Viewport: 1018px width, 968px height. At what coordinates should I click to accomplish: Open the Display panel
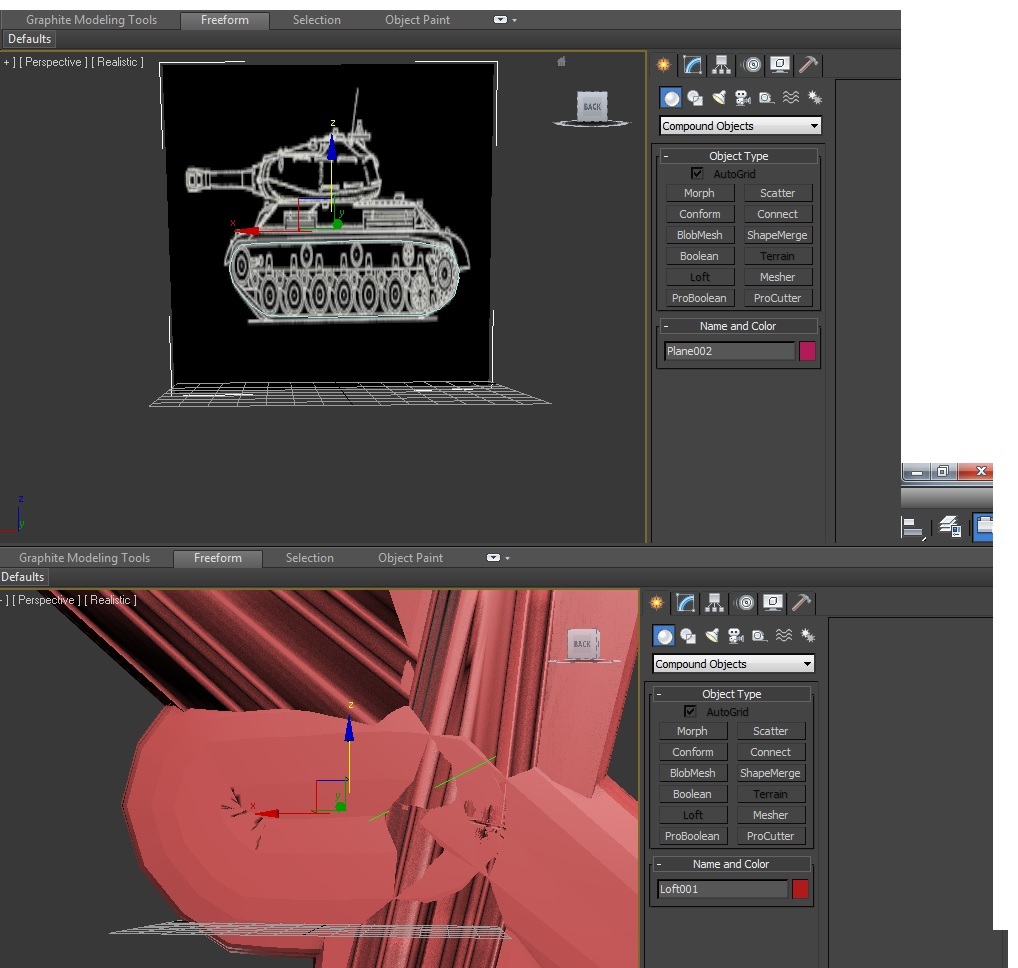pyautogui.click(x=778, y=64)
